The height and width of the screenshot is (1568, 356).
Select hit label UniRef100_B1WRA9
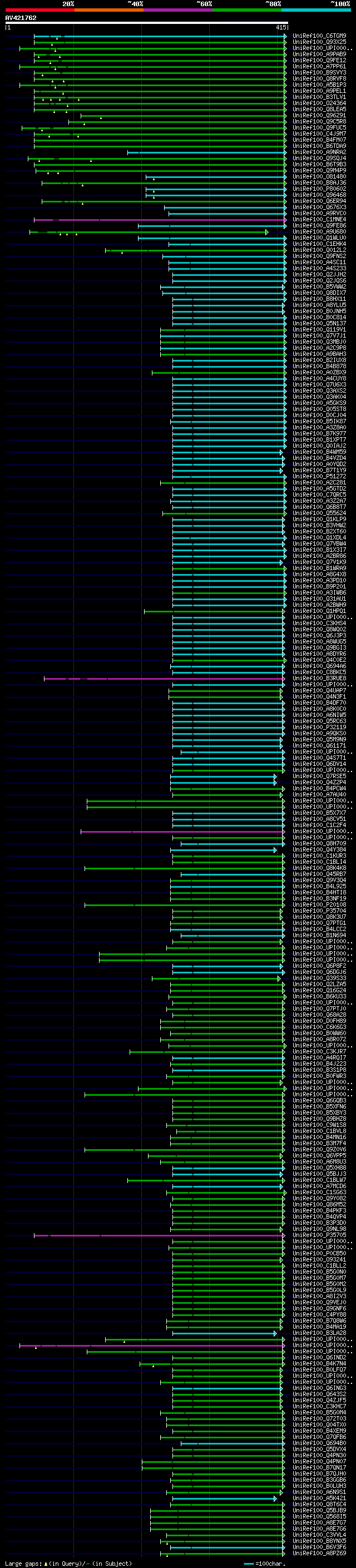(x=319, y=568)
